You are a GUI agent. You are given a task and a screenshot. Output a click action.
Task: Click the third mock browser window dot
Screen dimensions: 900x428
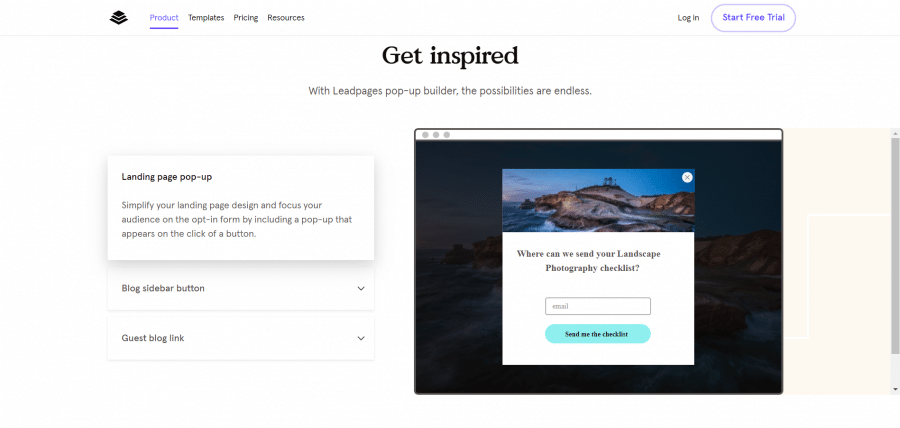point(447,135)
